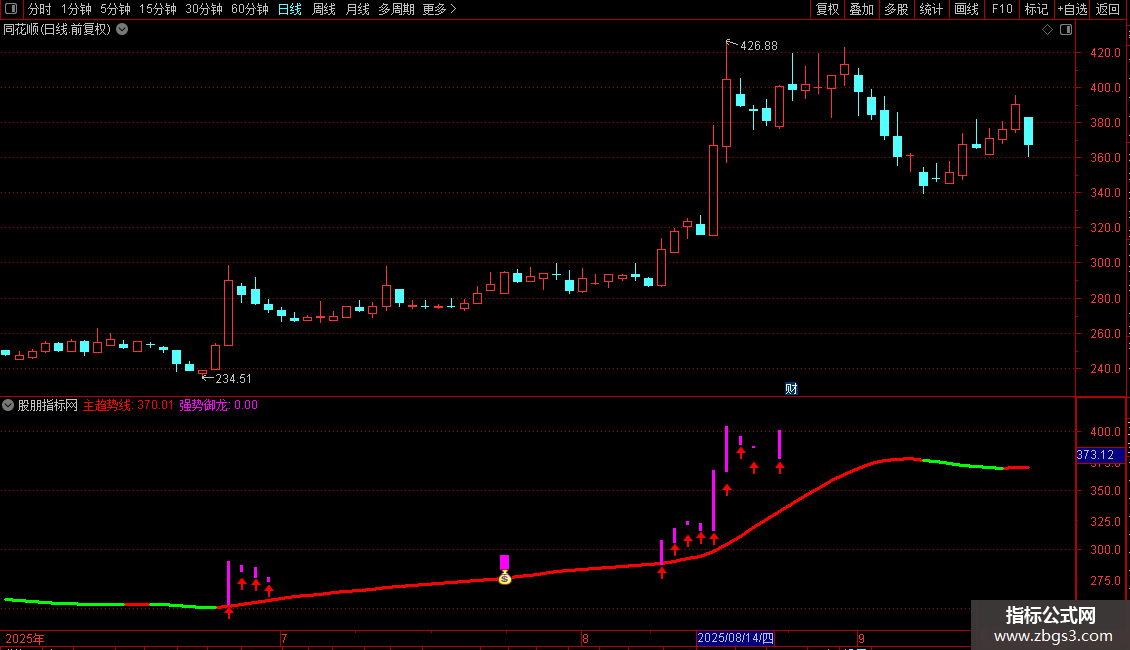Toggle the left sidebar panel icon
The width and height of the screenshot is (1130, 650).
coord(11,9)
